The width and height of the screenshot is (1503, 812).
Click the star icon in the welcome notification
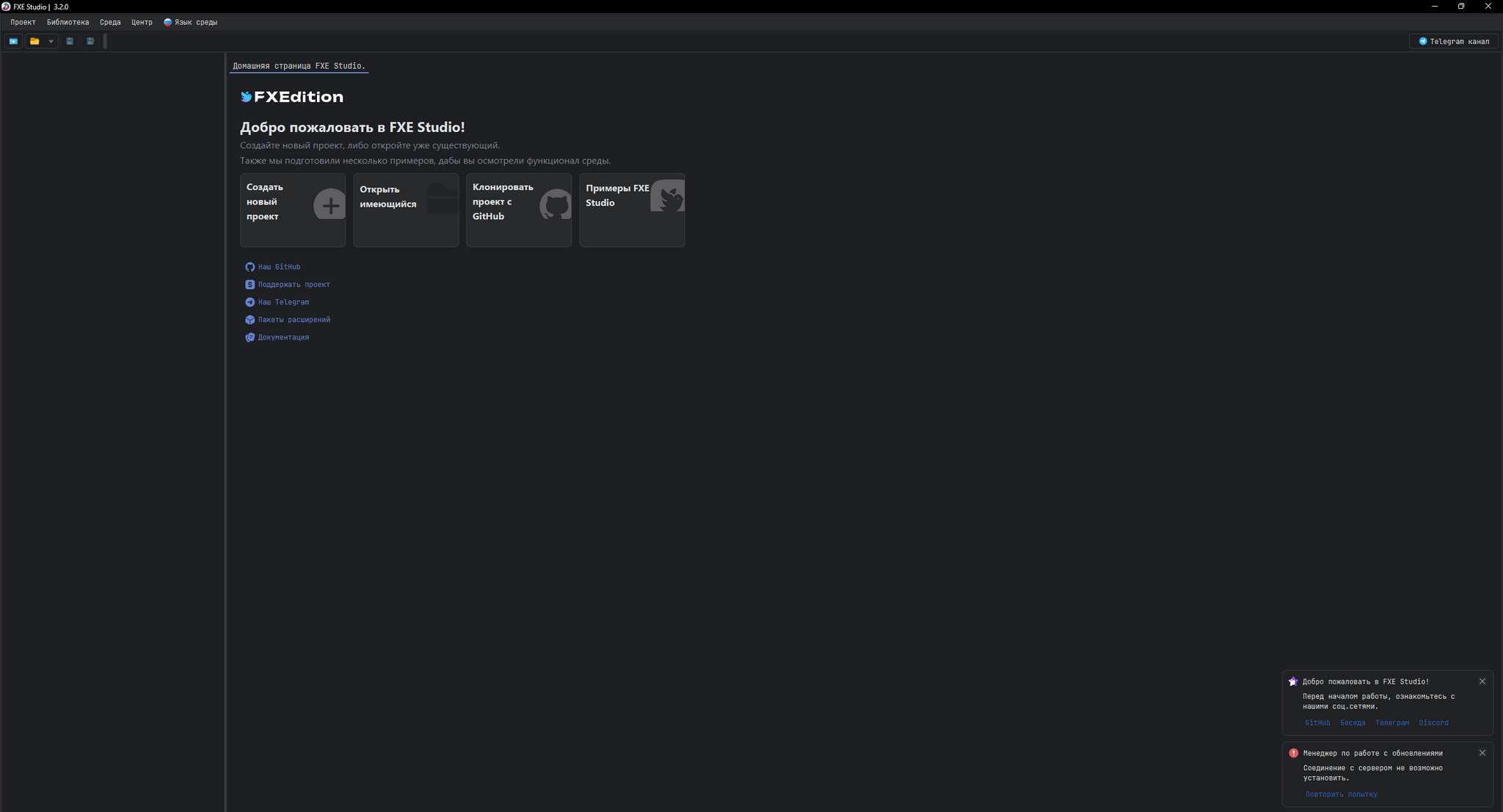pos(1293,681)
